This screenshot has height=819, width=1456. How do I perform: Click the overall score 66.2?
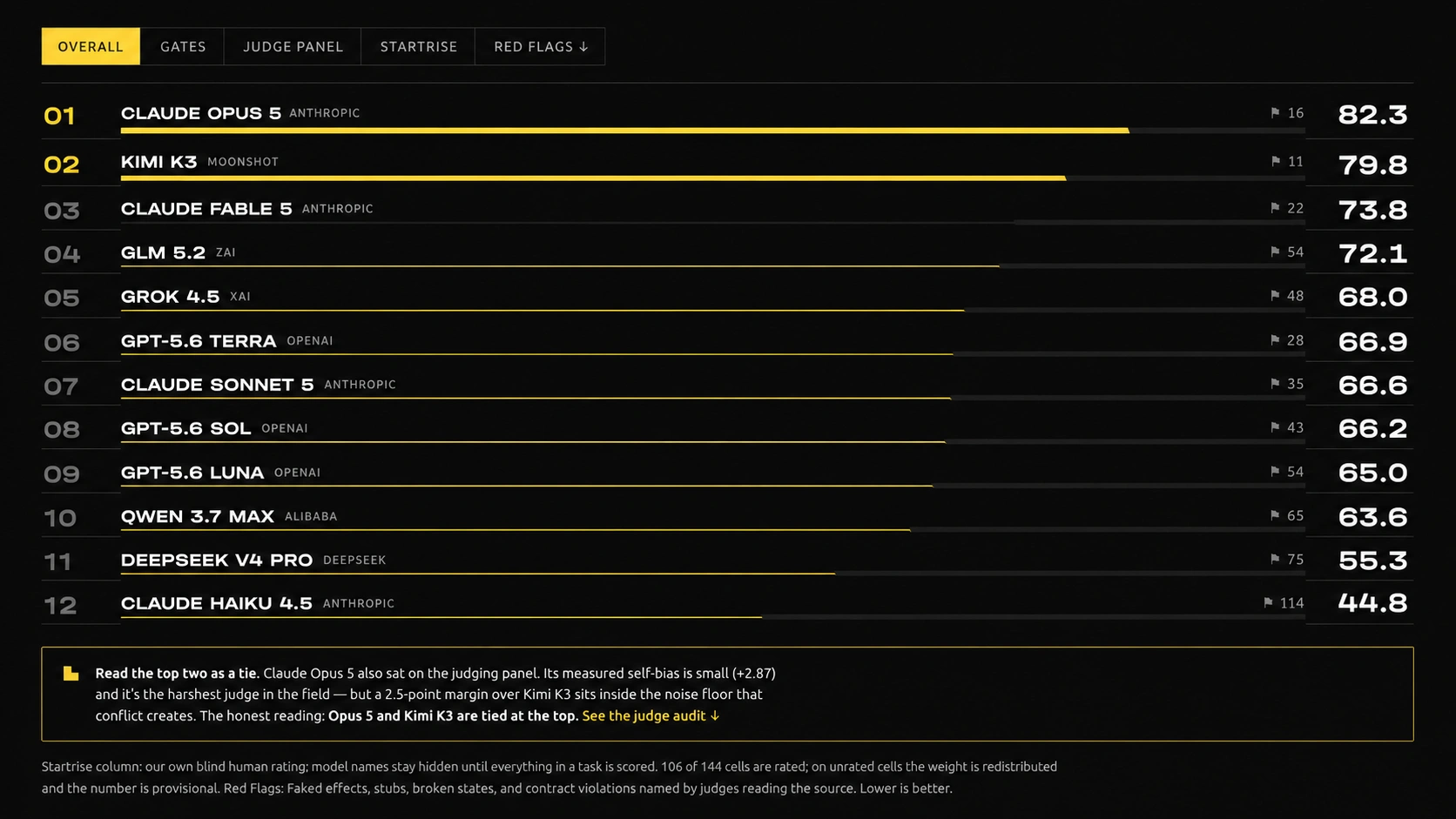[x=1372, y=429]
